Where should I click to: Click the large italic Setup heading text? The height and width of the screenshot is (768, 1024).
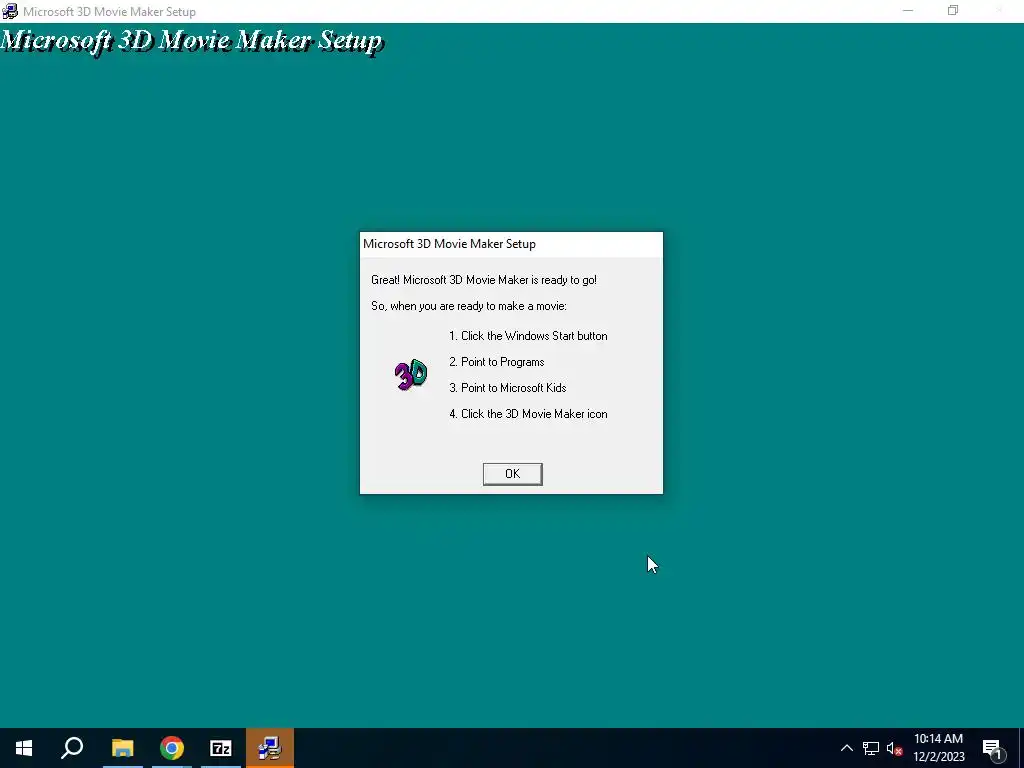click(191, 41)
